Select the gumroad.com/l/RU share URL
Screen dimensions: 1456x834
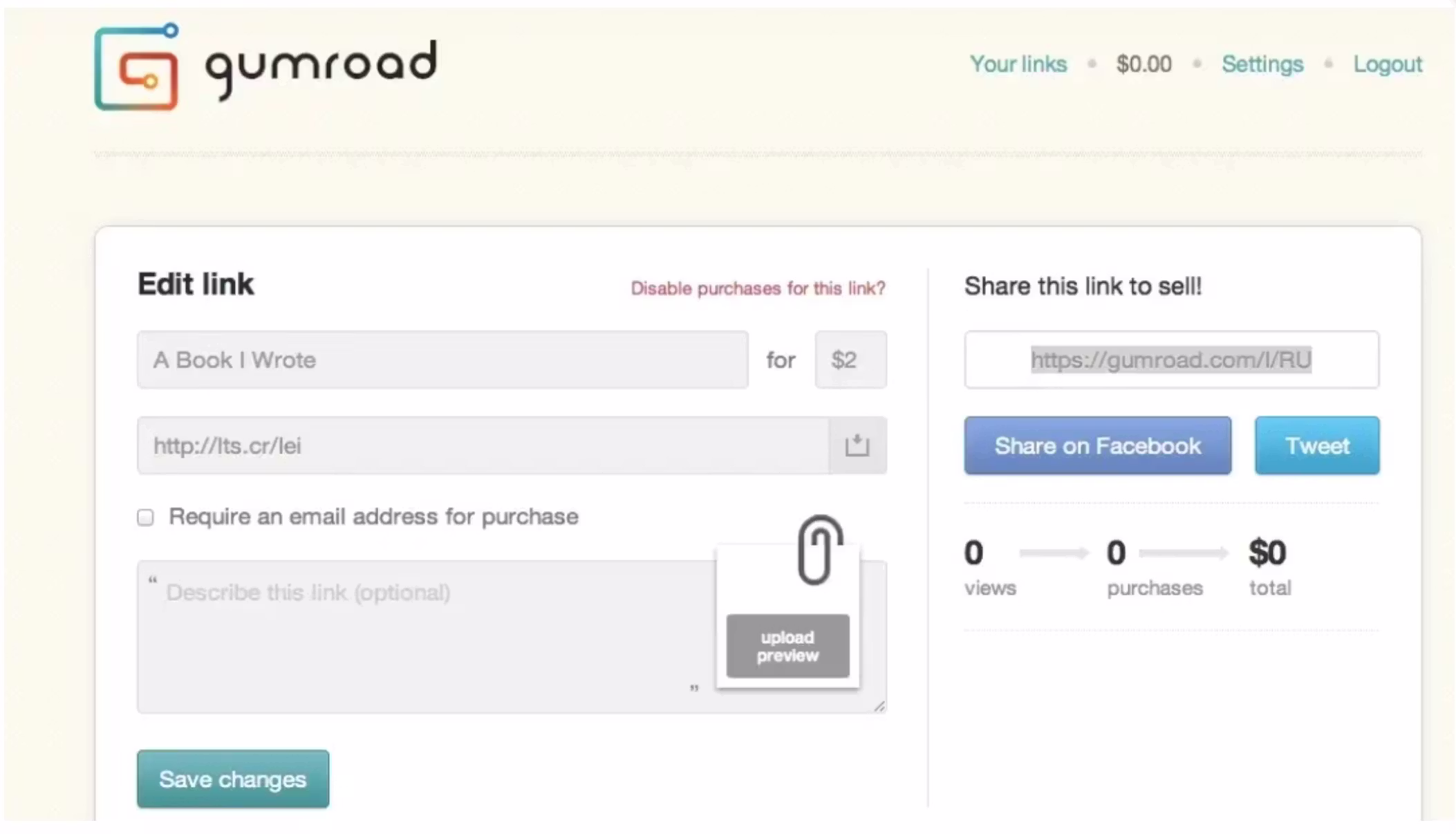click(x=1171, y=359)
